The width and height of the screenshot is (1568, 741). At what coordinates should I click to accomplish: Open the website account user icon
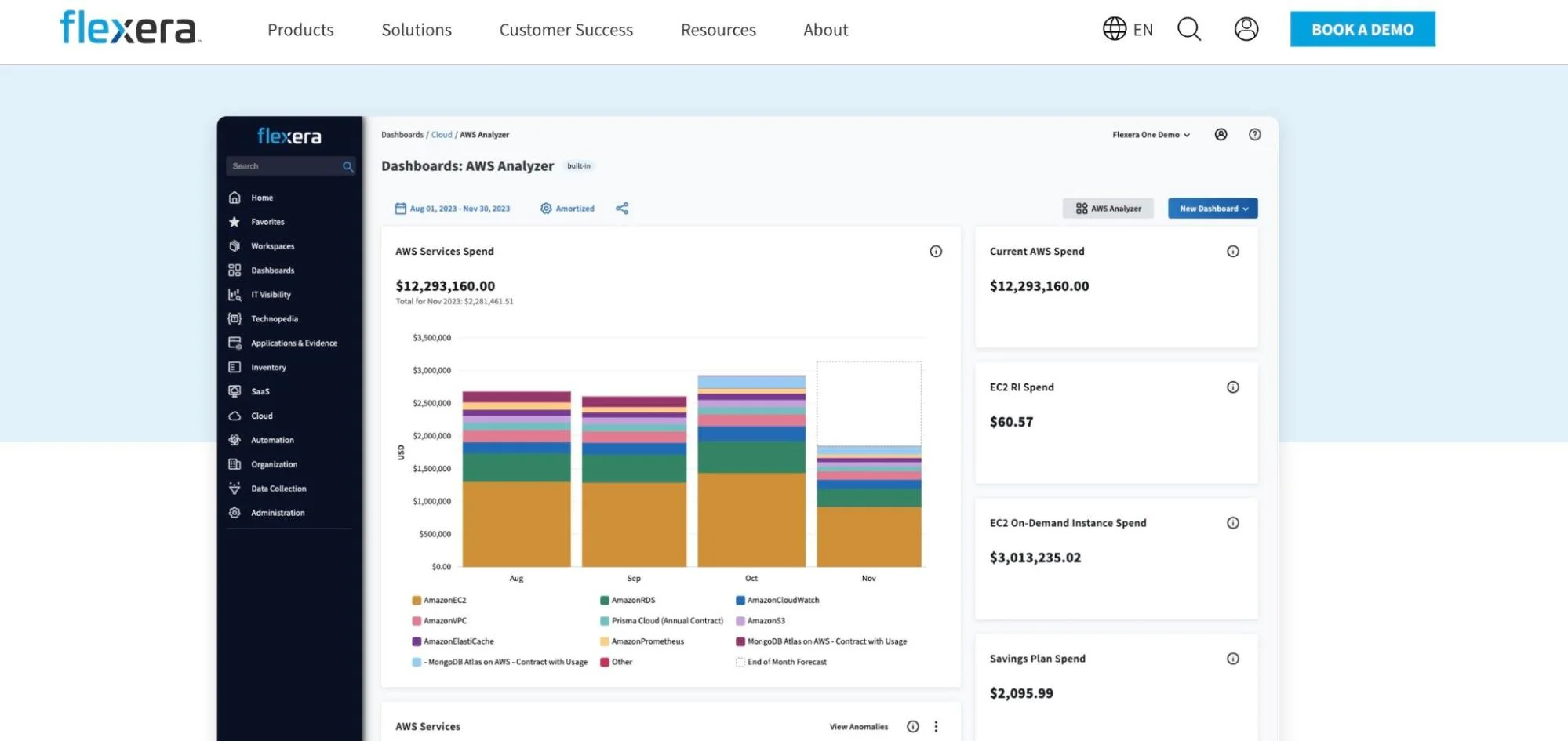coord(1246,29)
